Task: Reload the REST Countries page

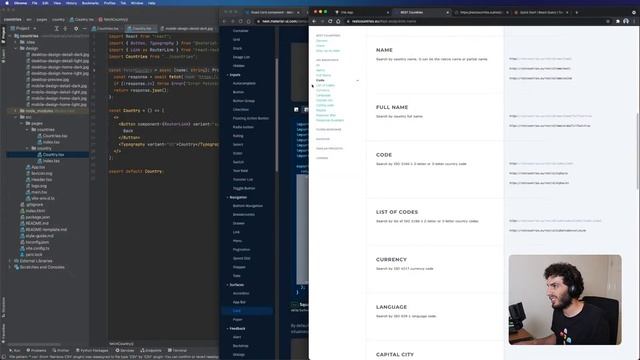Action: point(330,21)
